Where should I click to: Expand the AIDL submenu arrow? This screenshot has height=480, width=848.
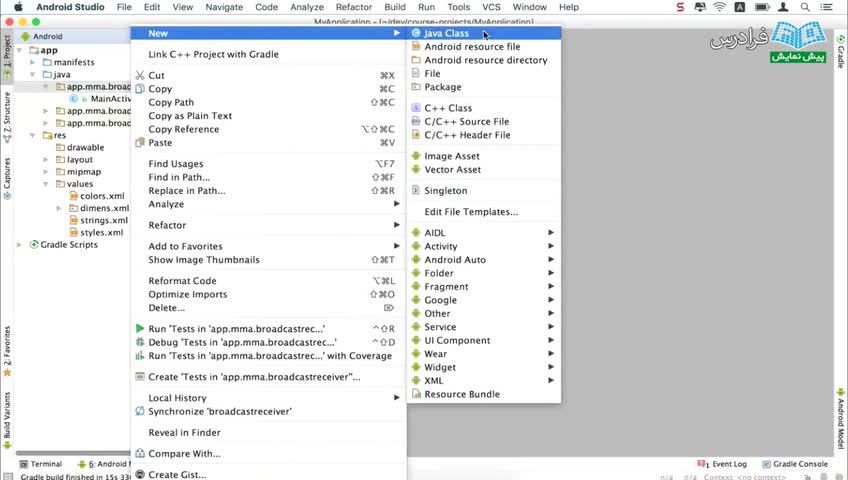coord(551,232)
